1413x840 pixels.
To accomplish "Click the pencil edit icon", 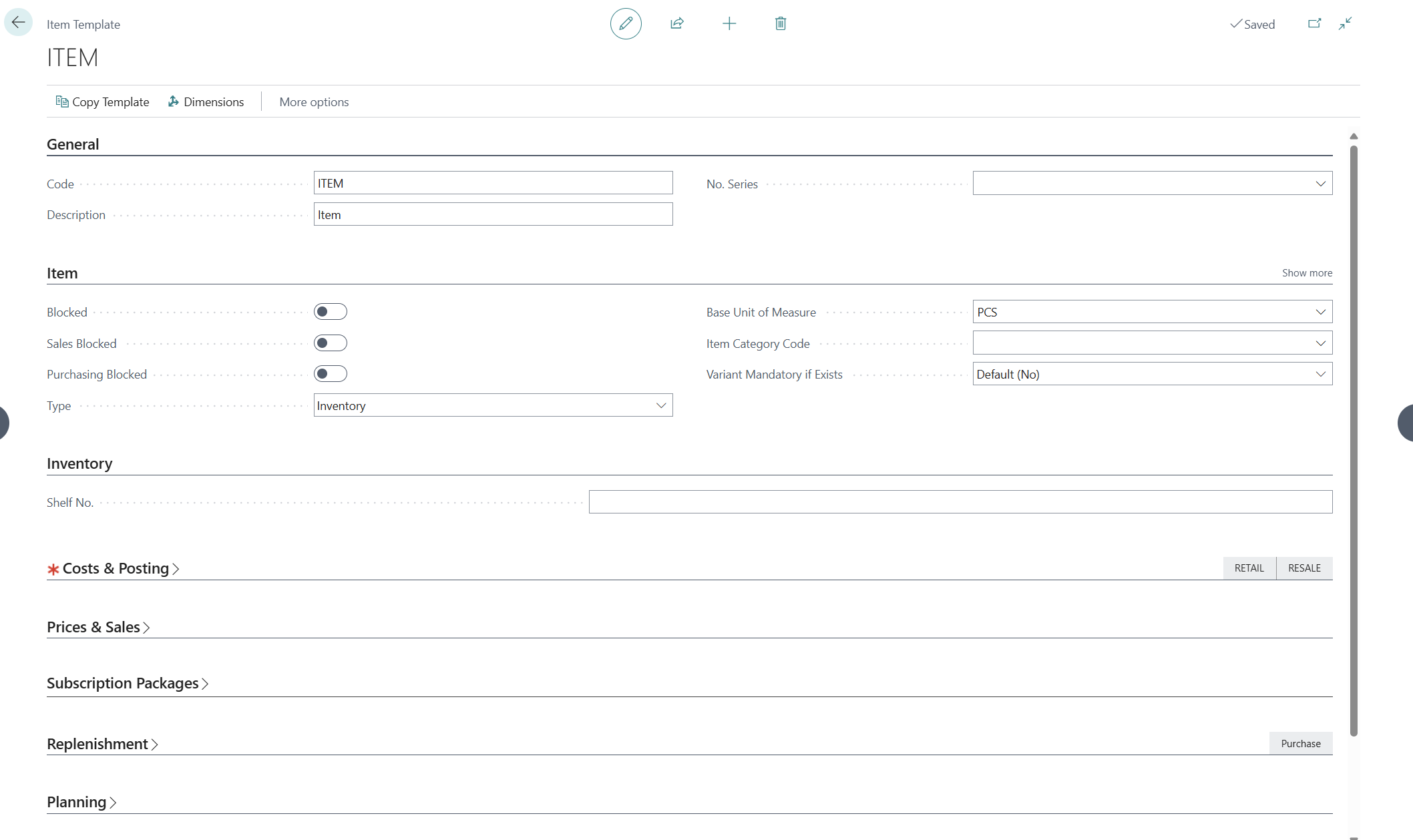I will (x=626, y=24).
